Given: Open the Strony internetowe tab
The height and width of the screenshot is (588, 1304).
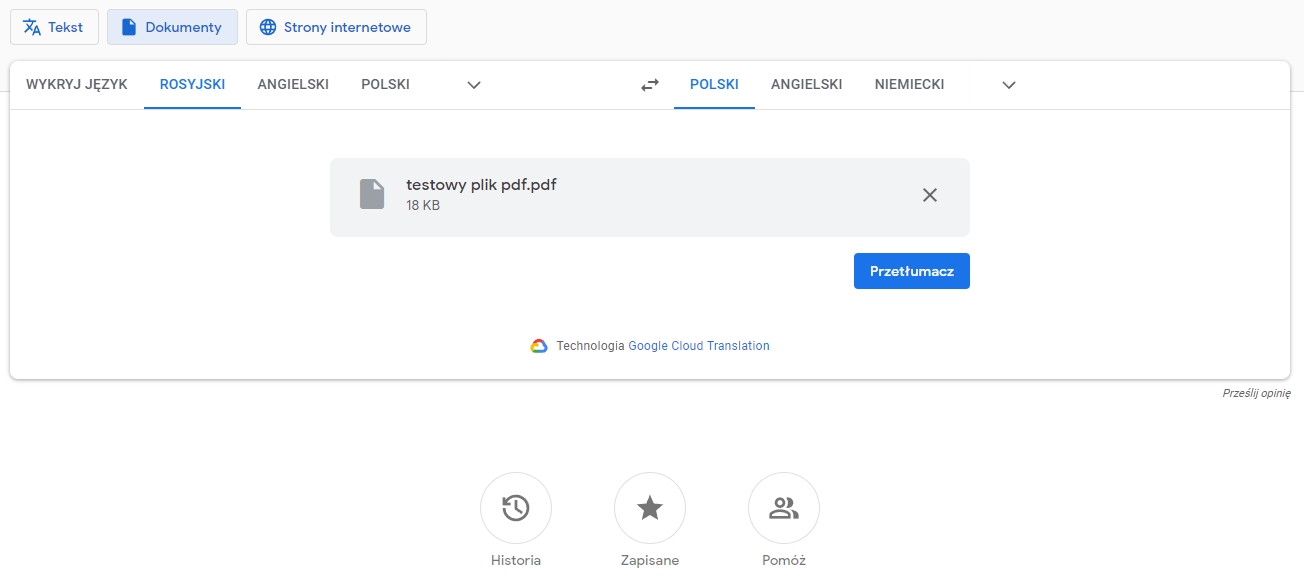Looking at the screenshot, I should (x=336, y=27).
